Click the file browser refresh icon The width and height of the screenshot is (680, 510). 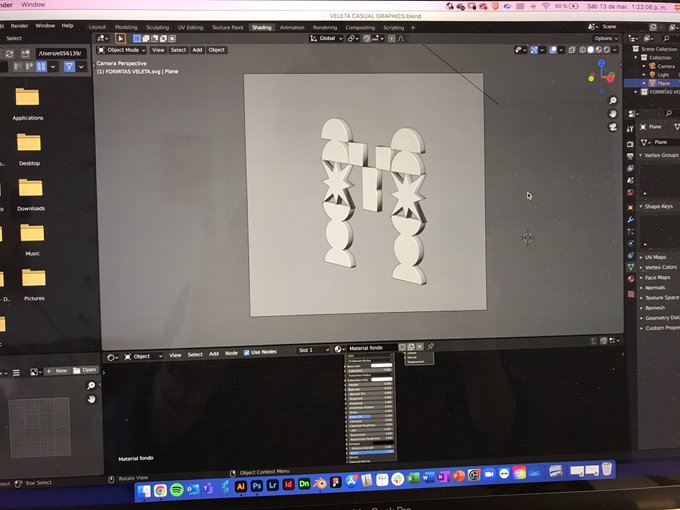tap(10, 54)
